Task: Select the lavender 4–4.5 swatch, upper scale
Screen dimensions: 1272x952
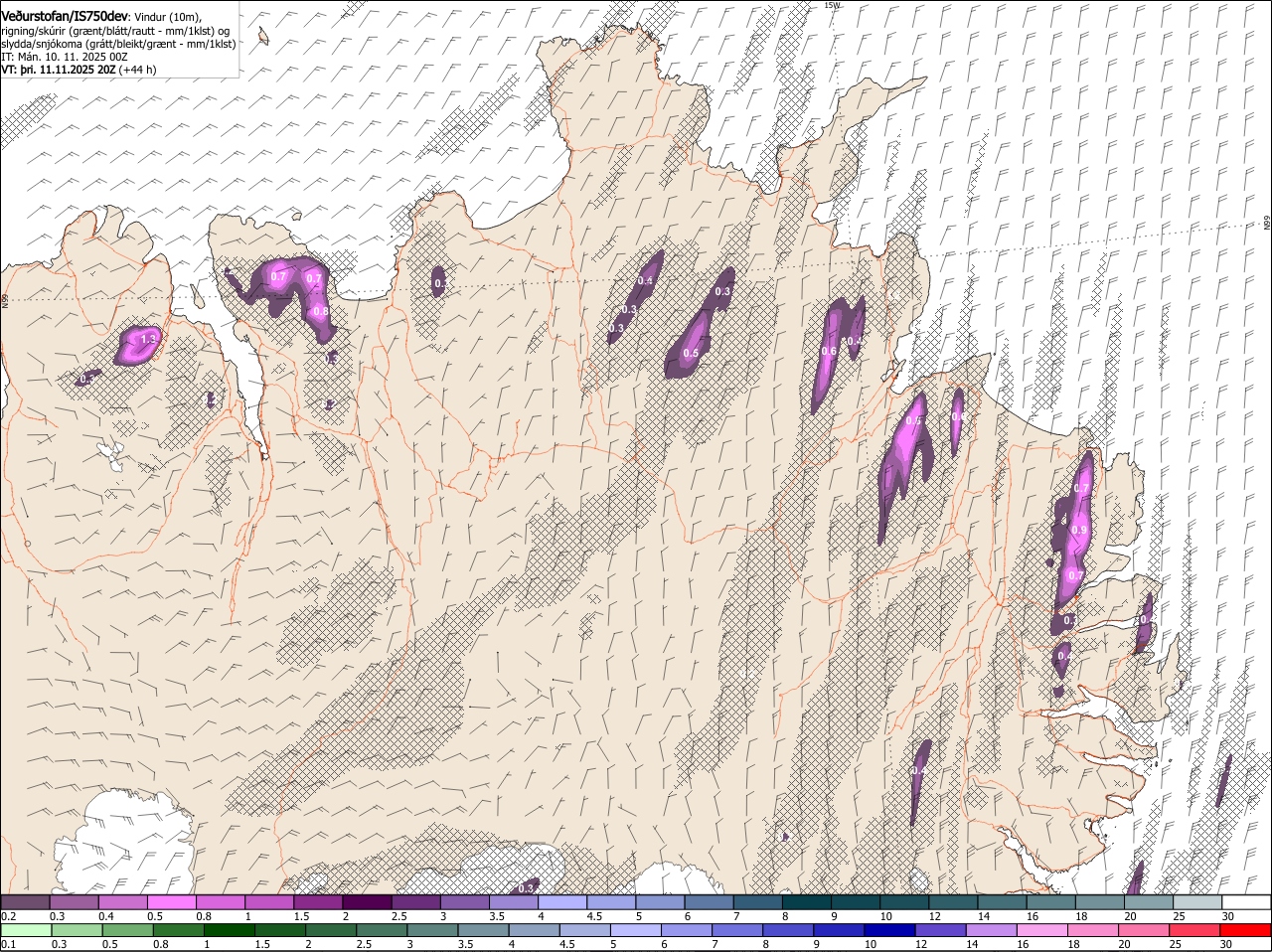Action: coord(562,901)
